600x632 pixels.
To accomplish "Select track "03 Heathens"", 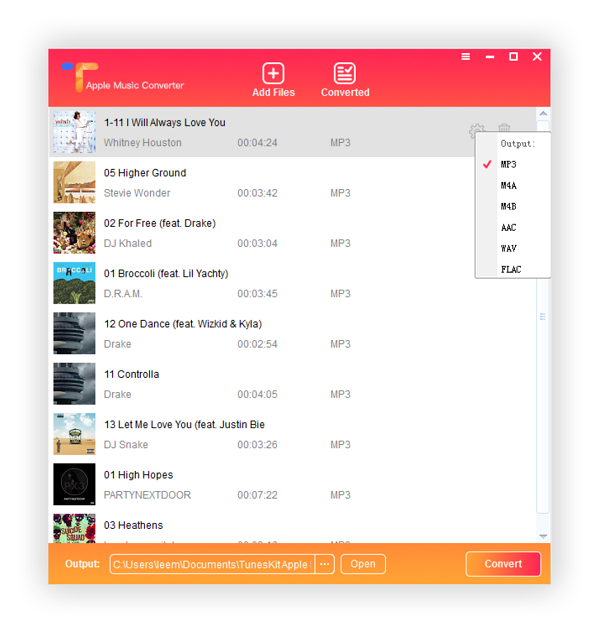I will click(x=133, y=525).
